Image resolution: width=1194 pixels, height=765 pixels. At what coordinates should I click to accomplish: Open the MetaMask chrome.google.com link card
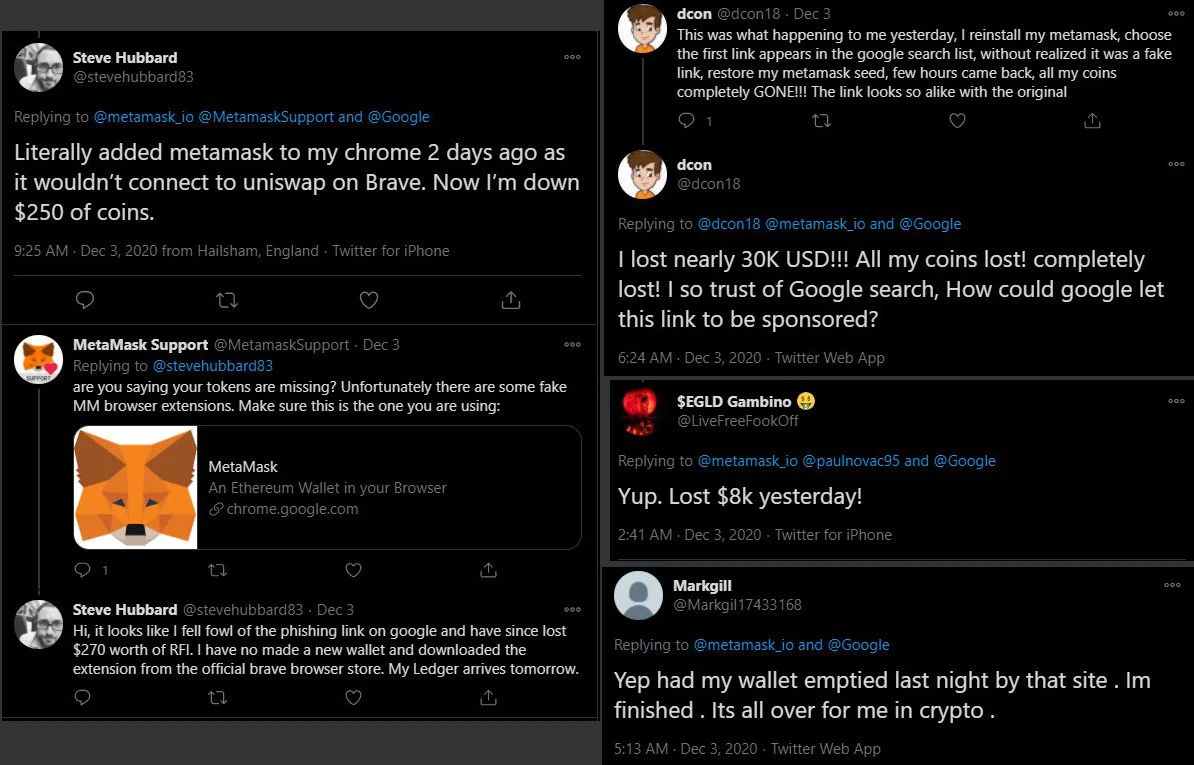[x=327, y=487]
